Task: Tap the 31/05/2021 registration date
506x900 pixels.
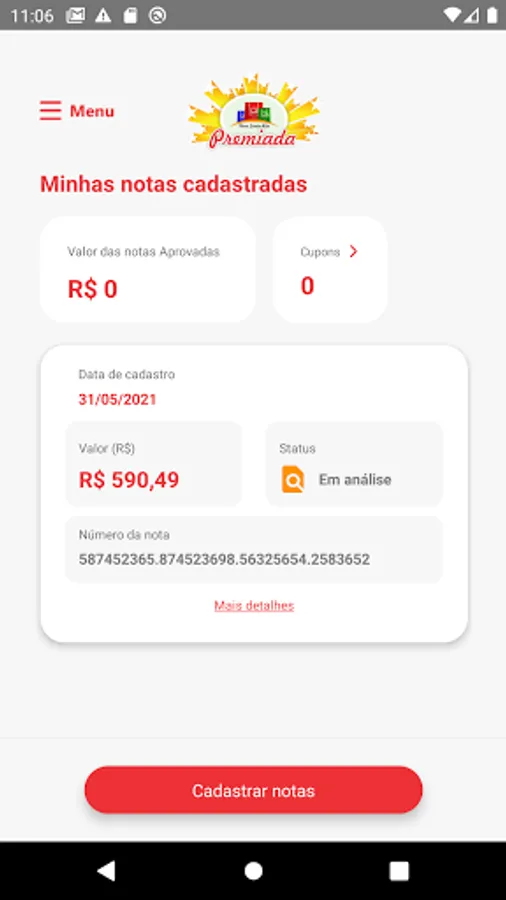Action: 118,399
